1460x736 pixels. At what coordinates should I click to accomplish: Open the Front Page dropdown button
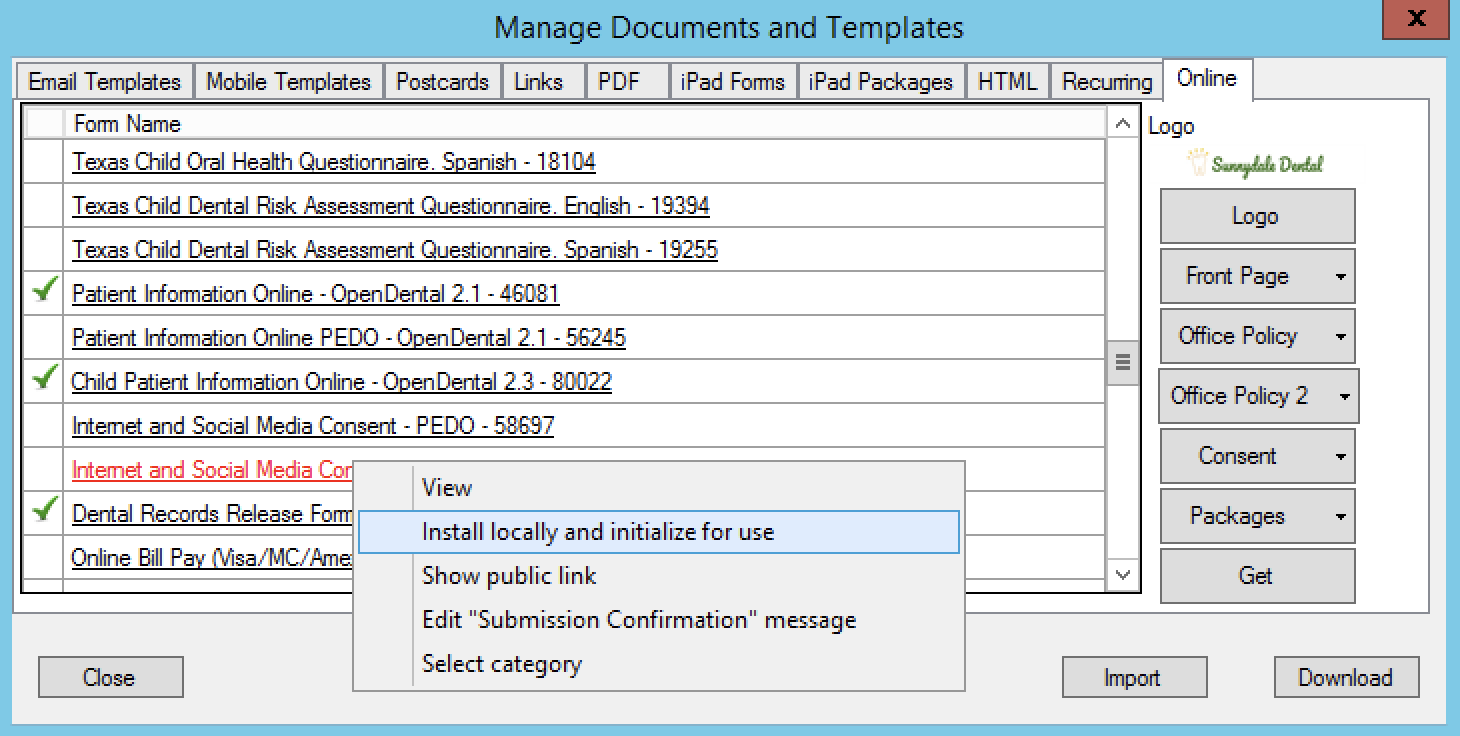1257,276
